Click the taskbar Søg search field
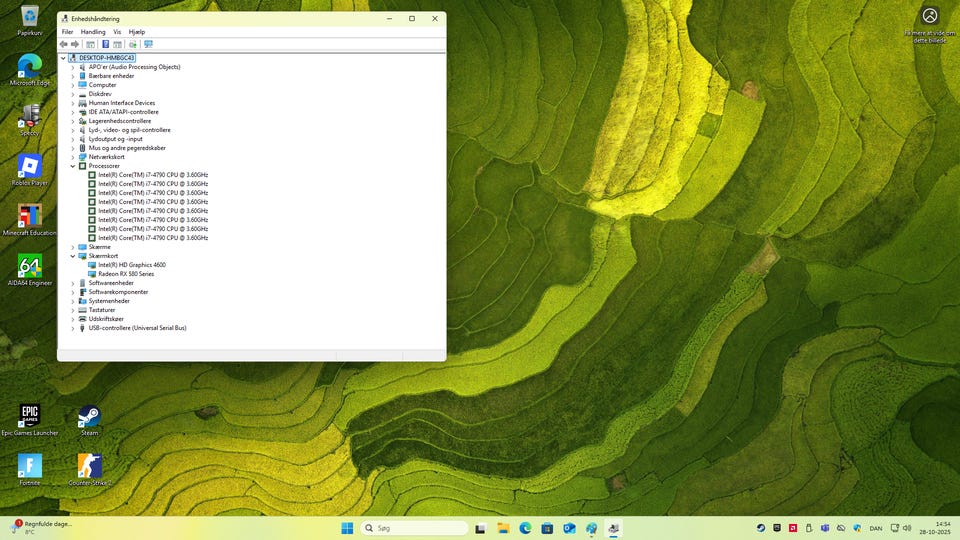This screenshot has width=960, height=540. point(414,528)
